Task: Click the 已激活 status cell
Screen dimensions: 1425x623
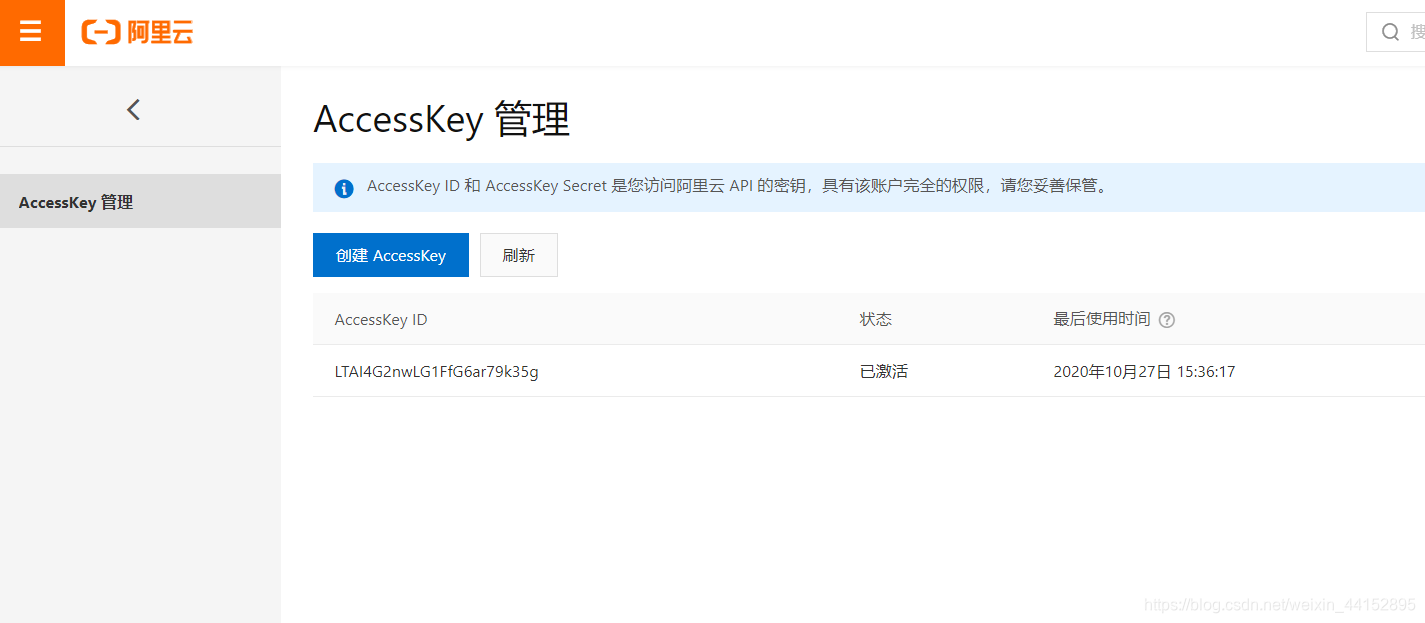Action: point(884,371)
